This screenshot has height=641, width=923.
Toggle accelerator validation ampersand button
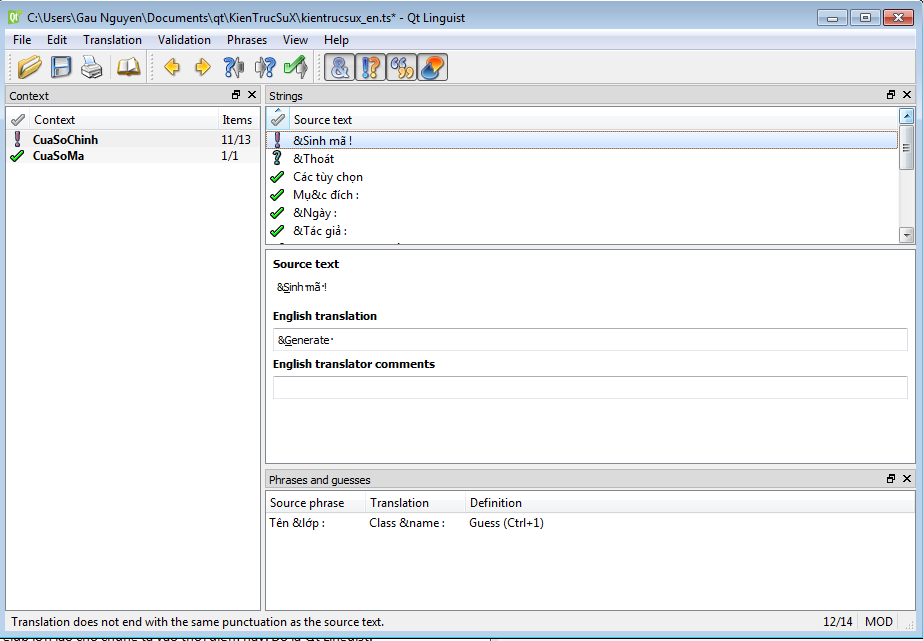pyautogui.click(x=340, y=67)
